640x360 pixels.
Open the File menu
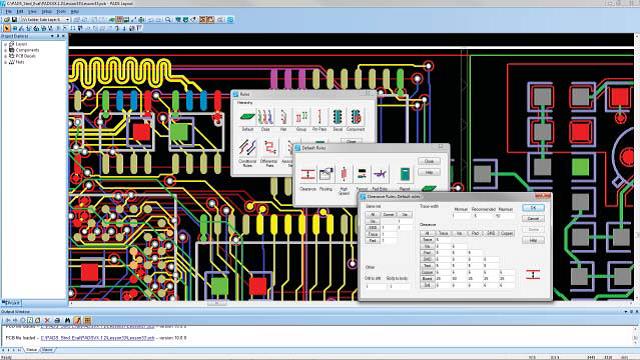(8, 12)
